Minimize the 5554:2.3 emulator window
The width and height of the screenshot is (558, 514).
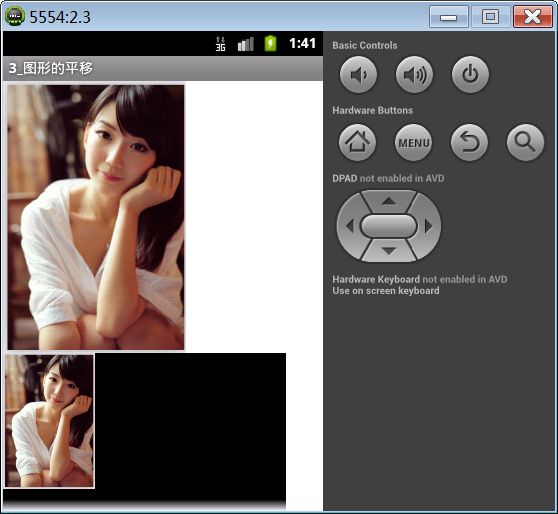pyautogui.click(x=448, y=16)
